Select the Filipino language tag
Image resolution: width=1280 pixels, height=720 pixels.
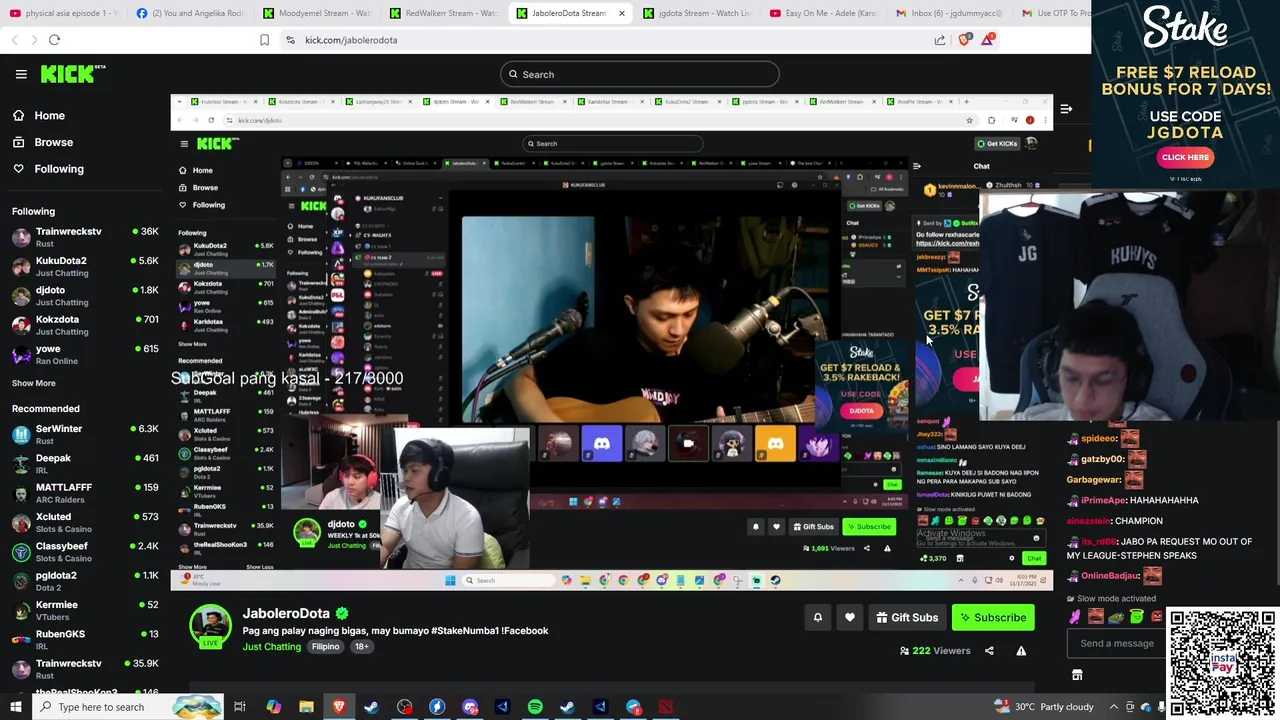325,647
